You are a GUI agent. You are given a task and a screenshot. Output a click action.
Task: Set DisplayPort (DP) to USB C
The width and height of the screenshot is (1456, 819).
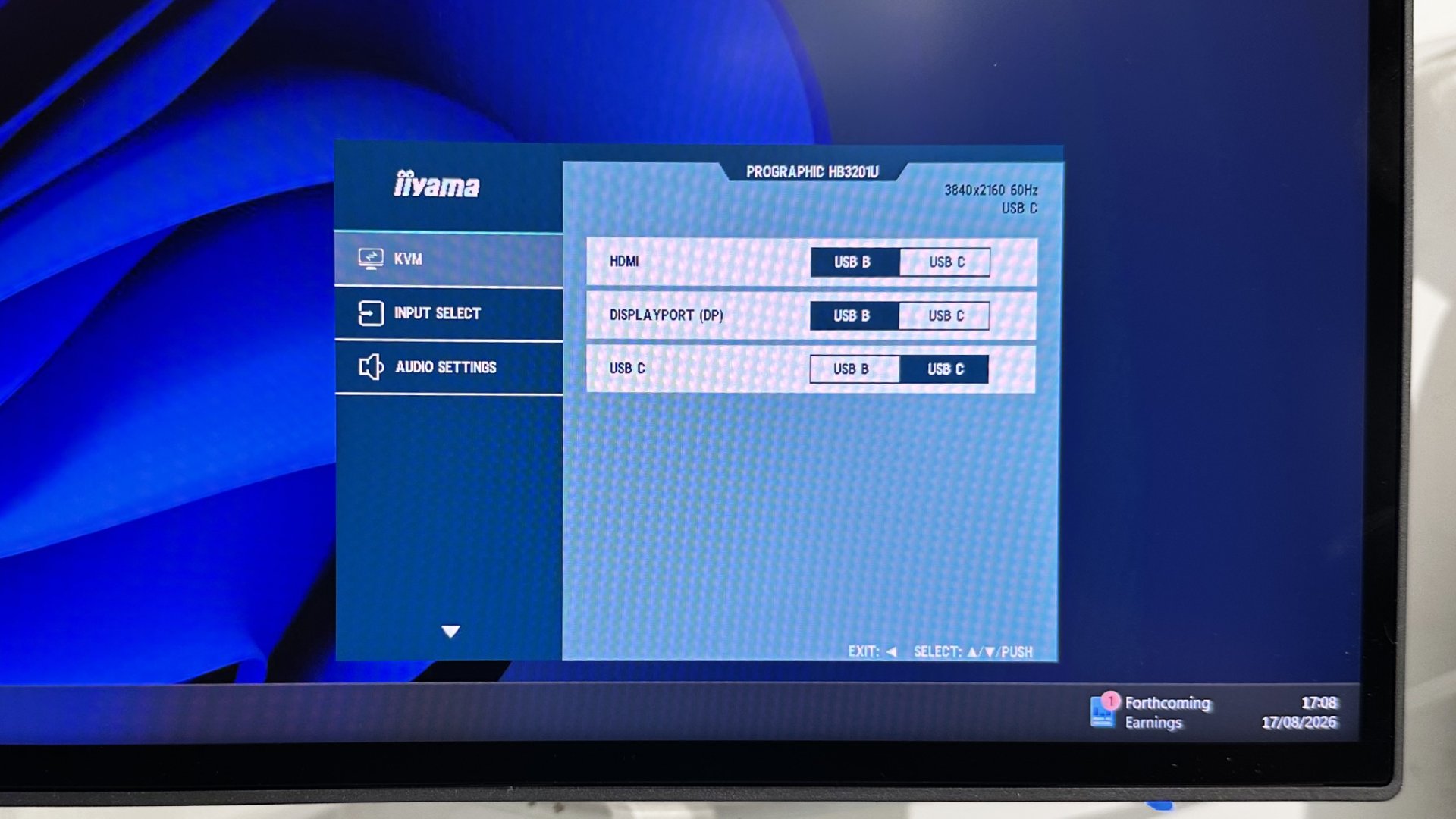[x=944, y=315]
